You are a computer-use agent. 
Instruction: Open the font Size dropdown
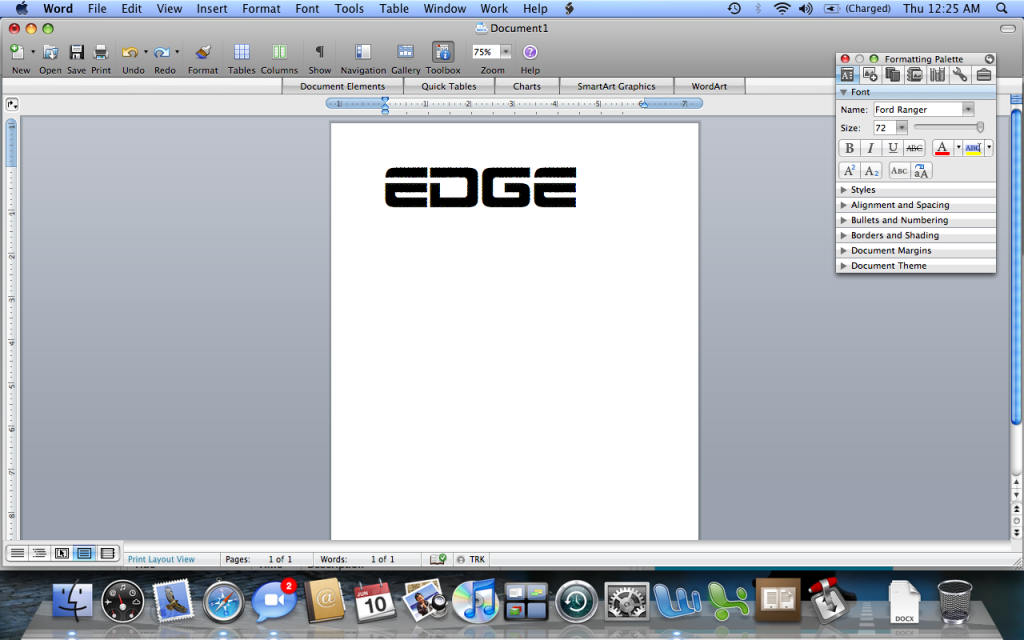(x=901, y=128)
